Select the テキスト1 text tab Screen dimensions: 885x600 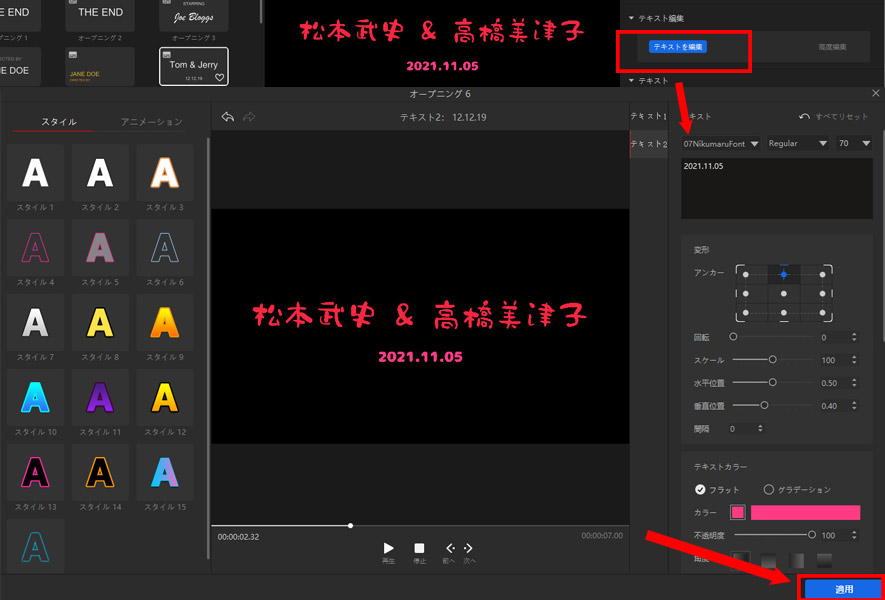pos(649,117)
